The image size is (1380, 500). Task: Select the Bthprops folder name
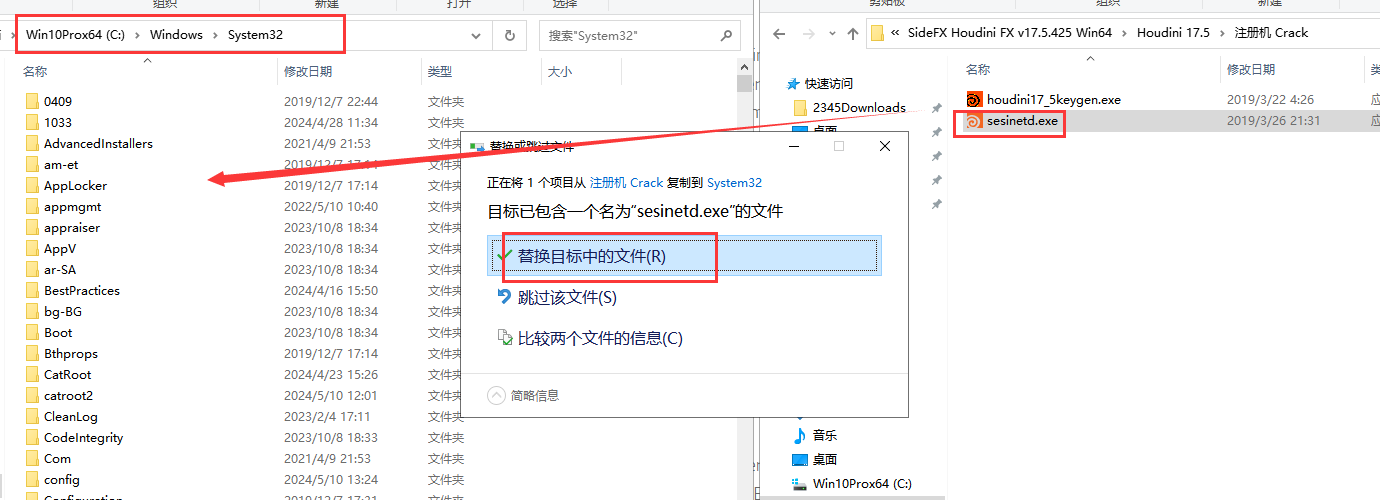tap(70, 353)
